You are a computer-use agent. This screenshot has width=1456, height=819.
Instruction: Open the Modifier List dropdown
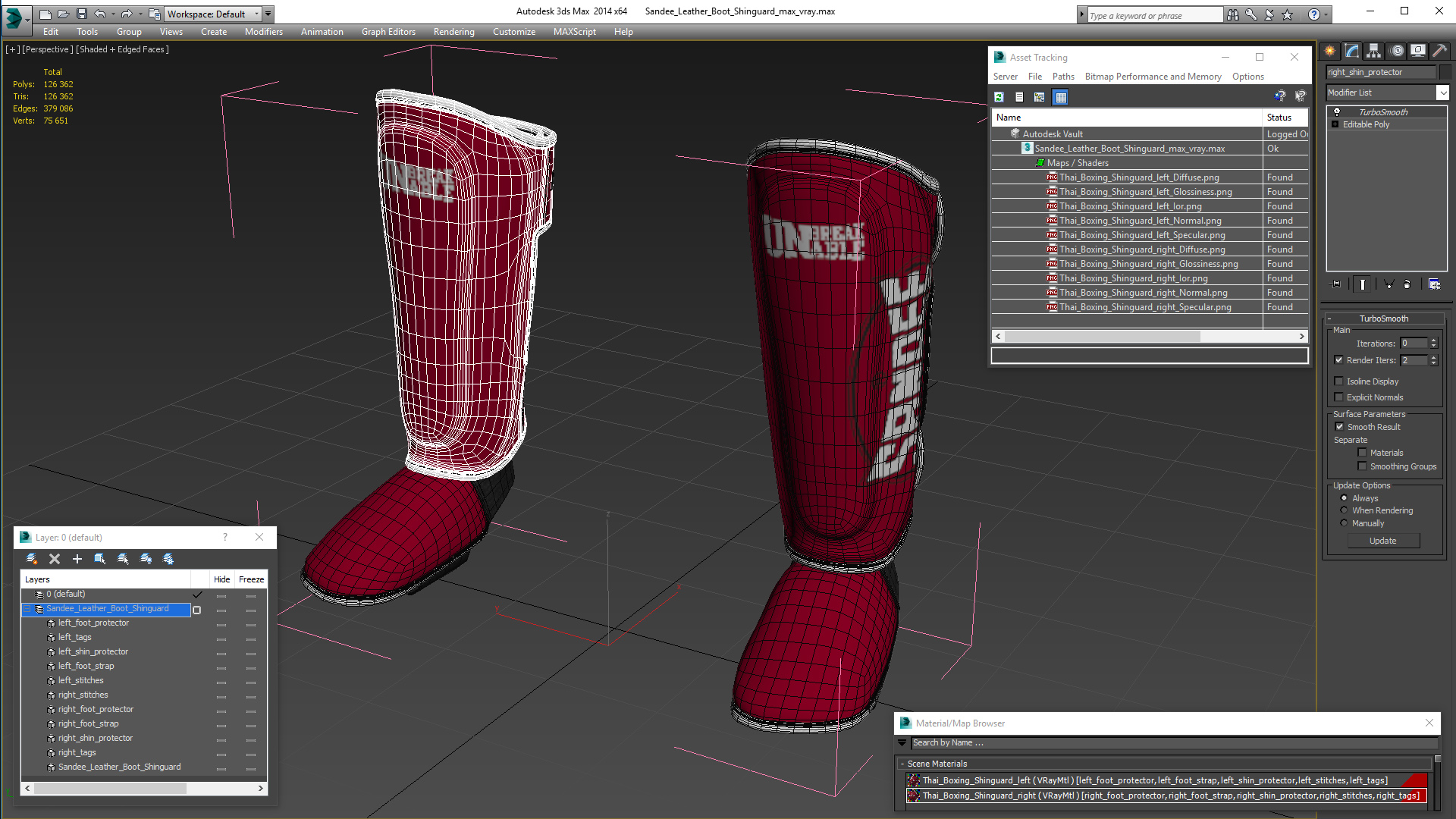pos(1442,93)
